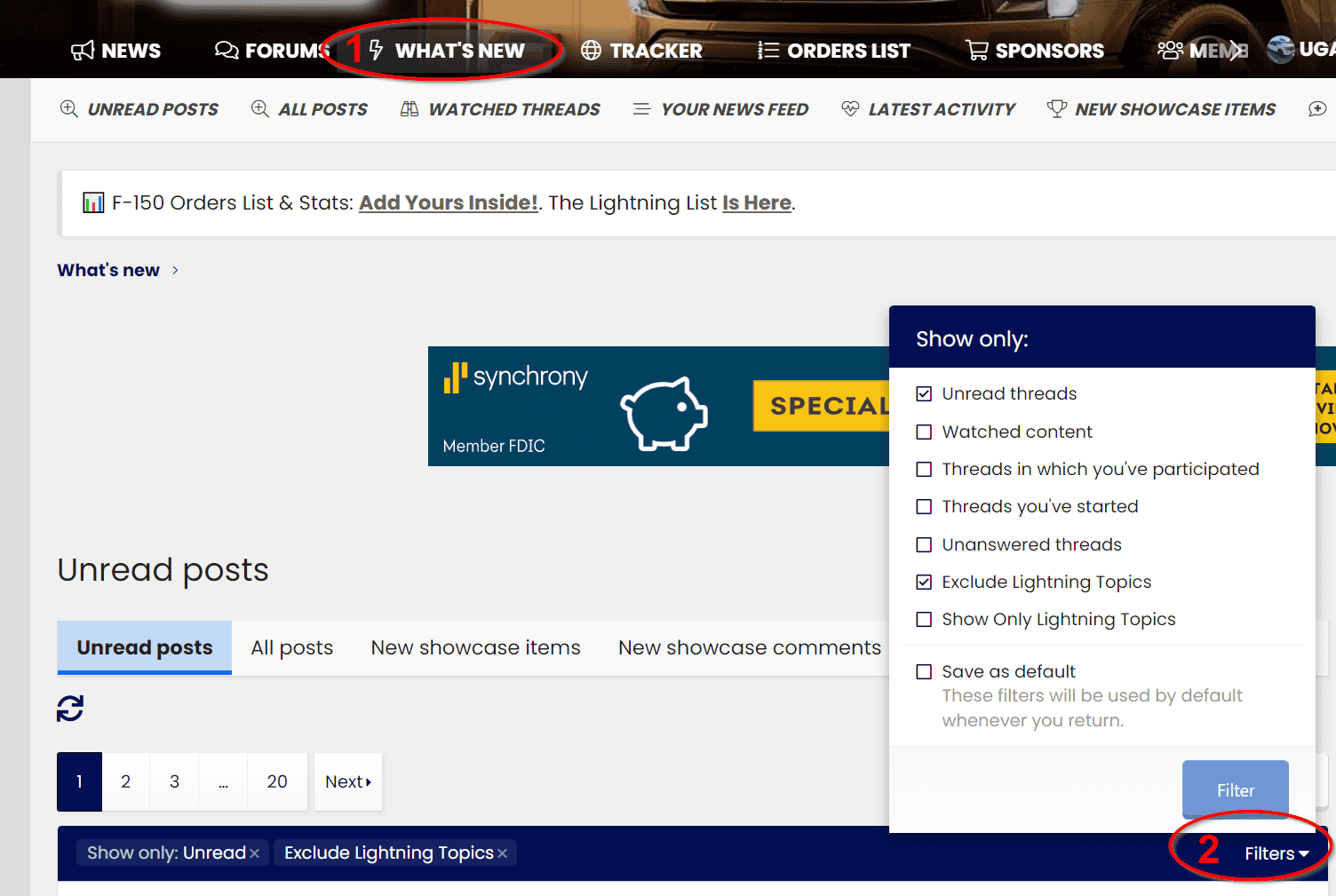Click Watched Threads binoculars icon
The image size is (1336, 896).
pyautogui.click(x=410, y=109)
